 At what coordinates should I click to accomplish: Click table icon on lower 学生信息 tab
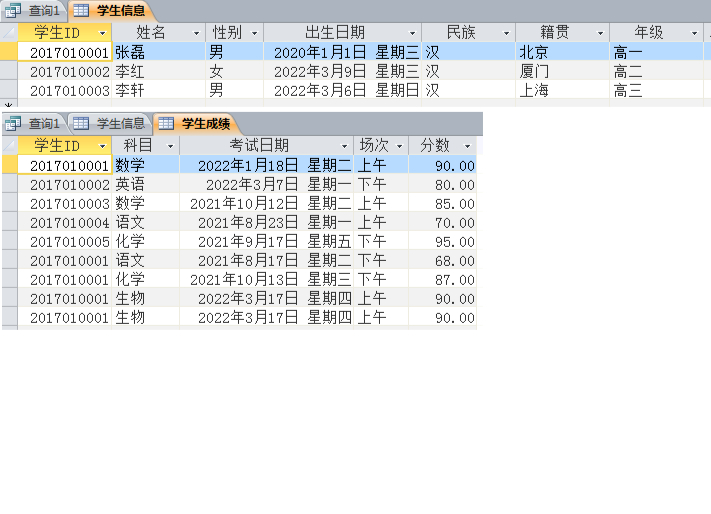81,123
